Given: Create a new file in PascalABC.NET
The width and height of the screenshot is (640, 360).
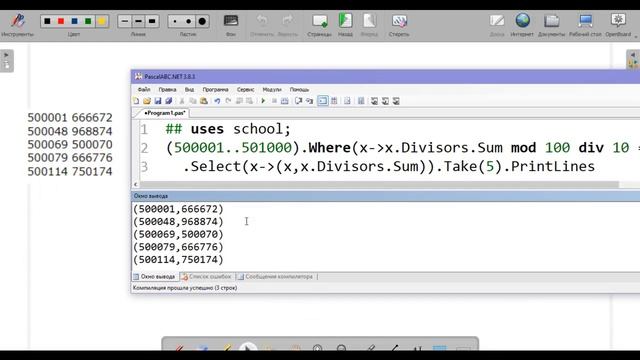Looking at the screenshot, I should click(136, 101).
